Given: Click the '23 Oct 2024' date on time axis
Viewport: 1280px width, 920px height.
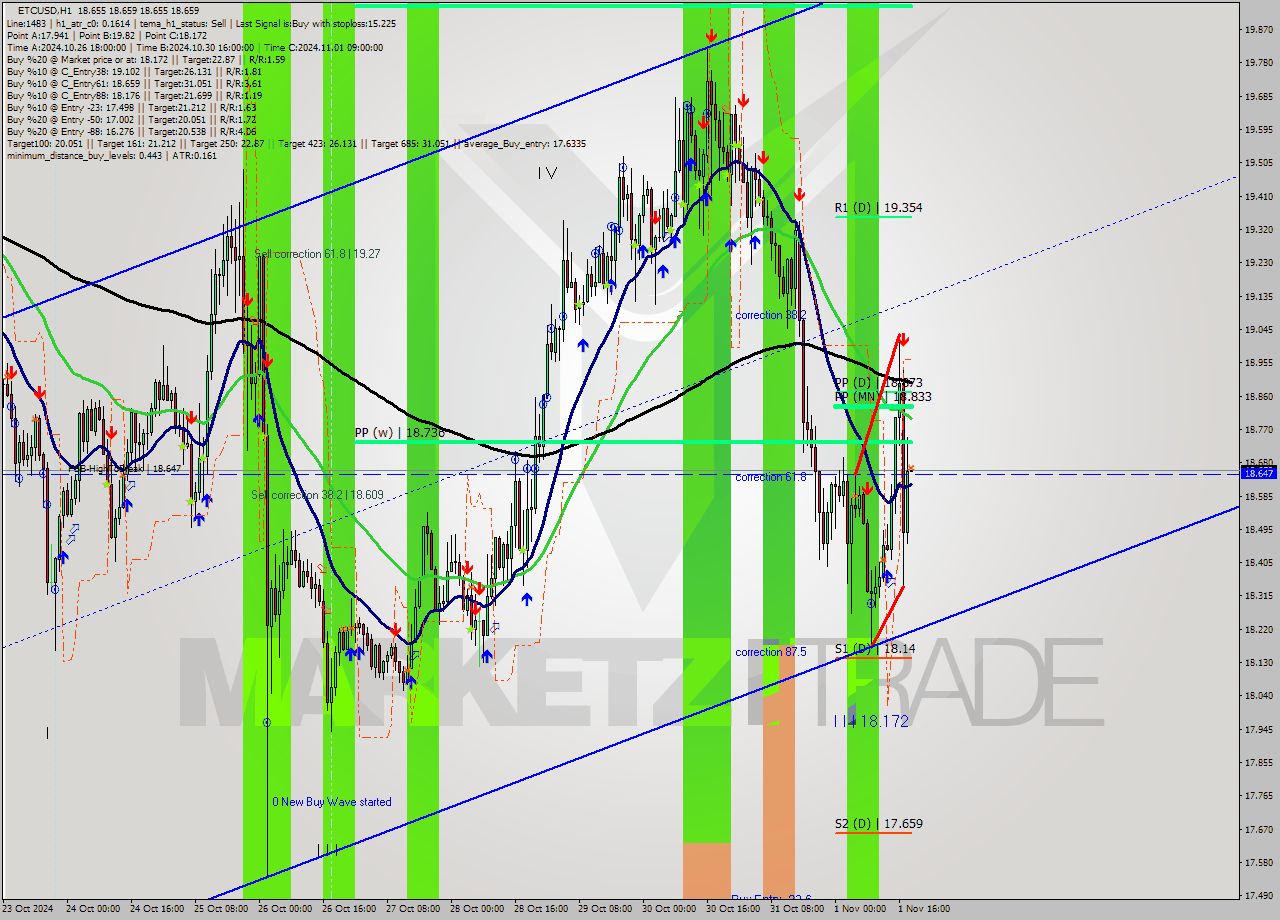Looking at the screenshot, I should tap(27, 909).
